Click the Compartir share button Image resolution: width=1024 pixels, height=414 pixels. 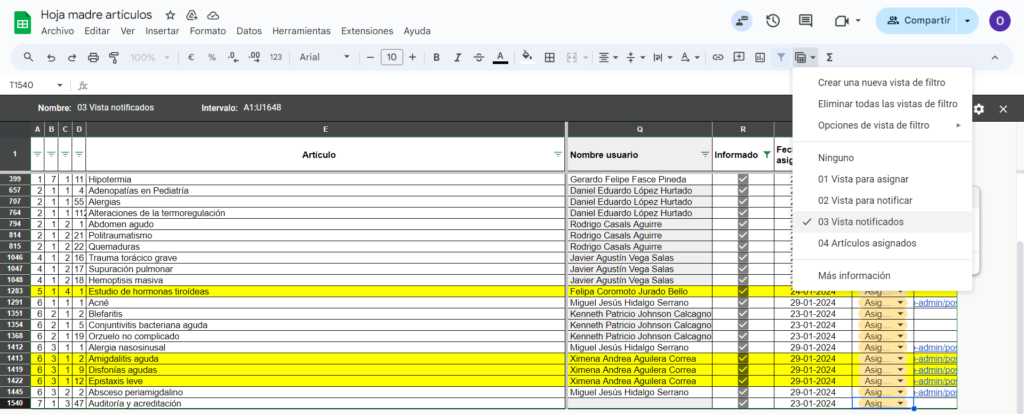(914, 20)
